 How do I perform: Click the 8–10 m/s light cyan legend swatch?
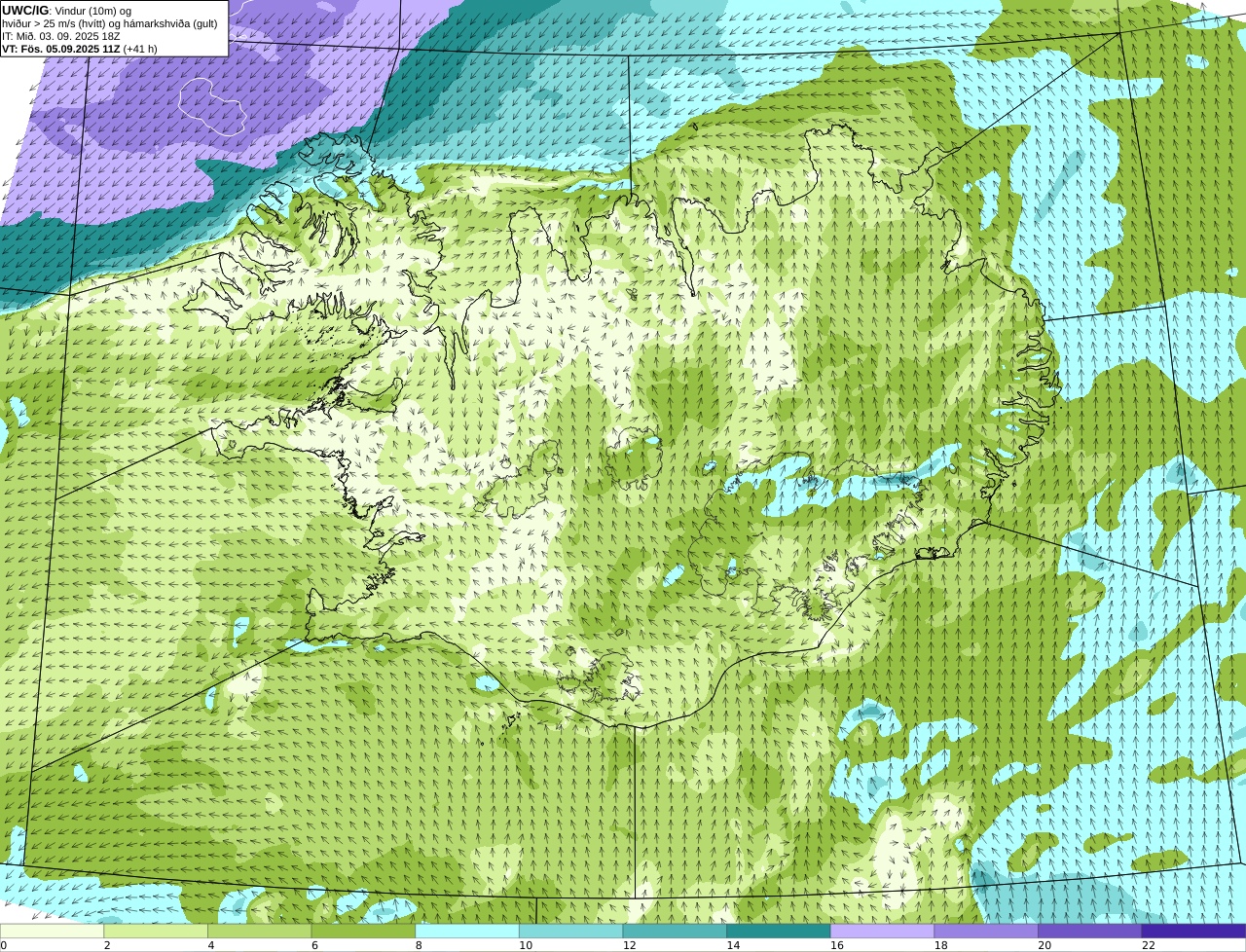click(467, 932)
